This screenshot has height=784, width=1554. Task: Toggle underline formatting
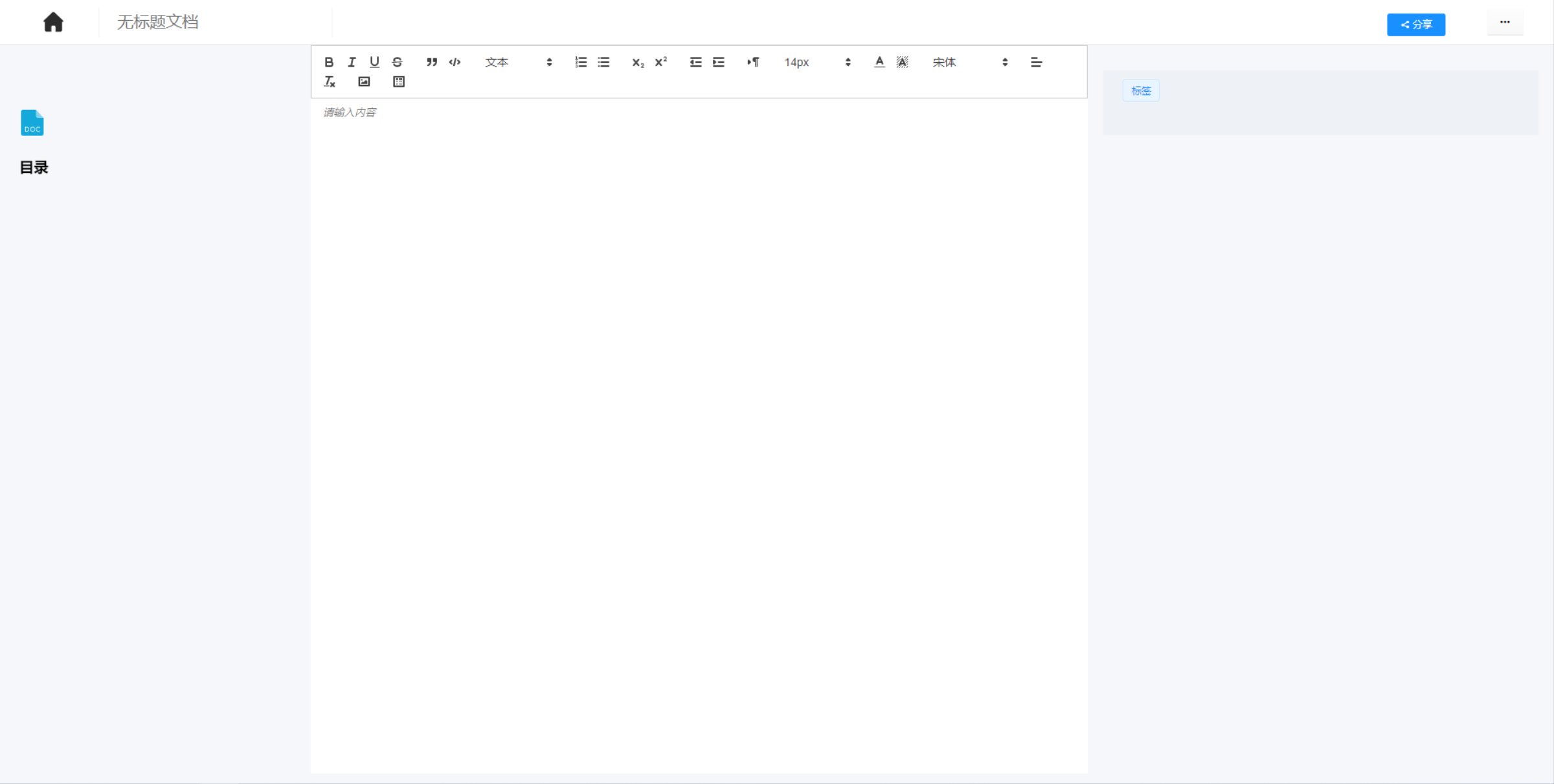(374, 62)
